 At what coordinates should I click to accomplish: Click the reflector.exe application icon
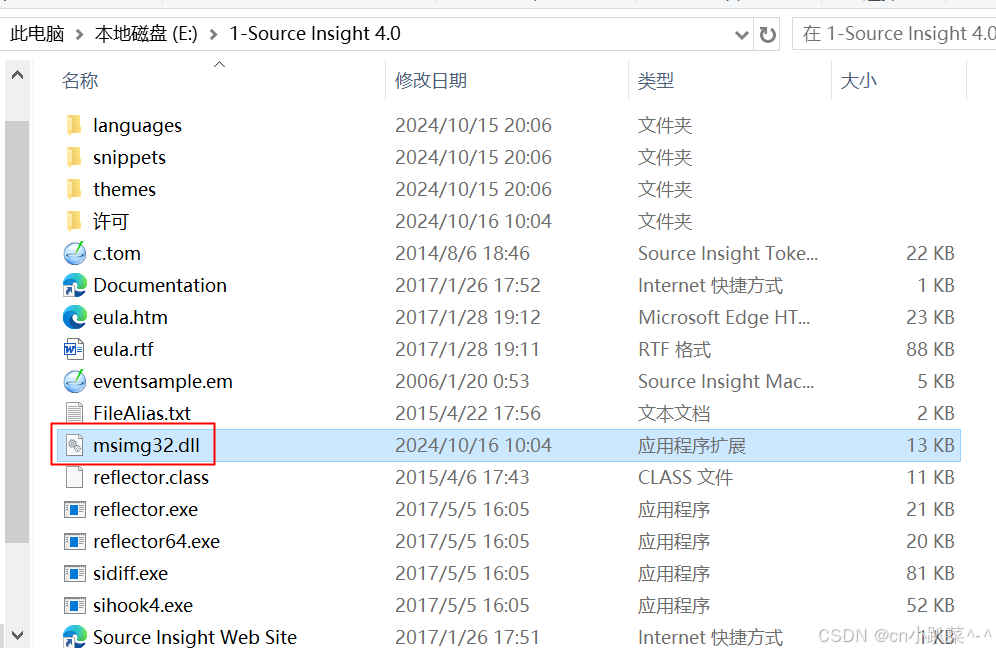pyautogui.click(x=74, y=509)
